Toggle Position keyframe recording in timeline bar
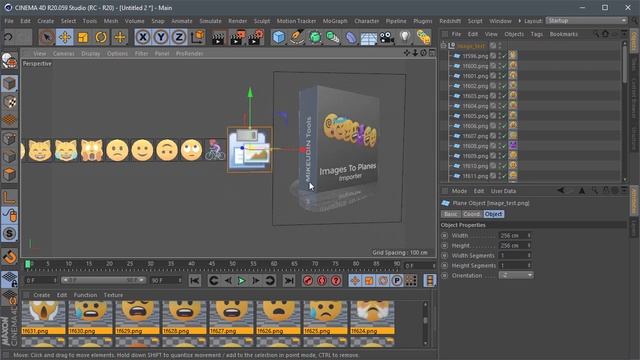This screenshot has height=360, width=640. pyautogui.click(x=355, y=280)
